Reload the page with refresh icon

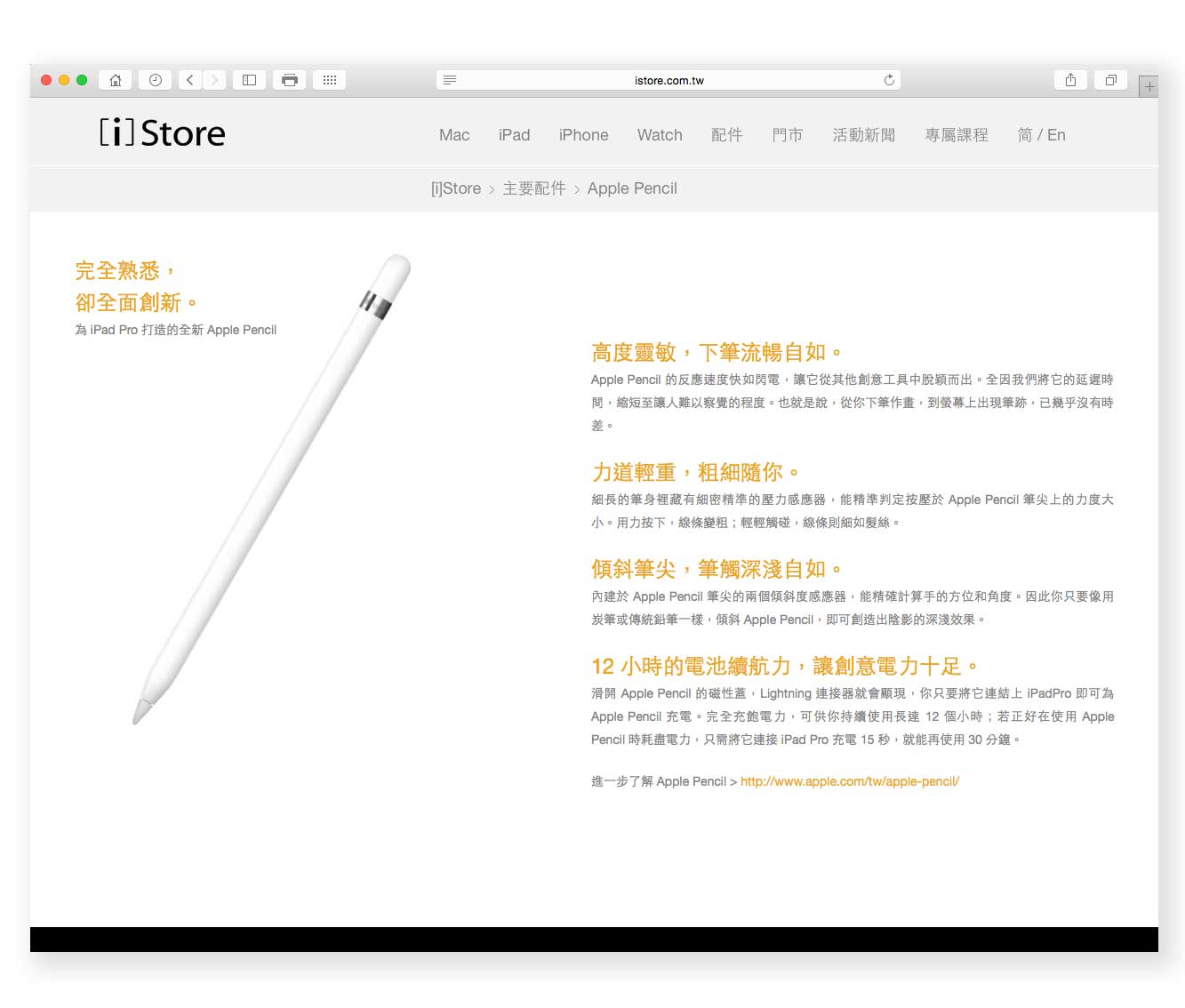[x=889, y=80]
